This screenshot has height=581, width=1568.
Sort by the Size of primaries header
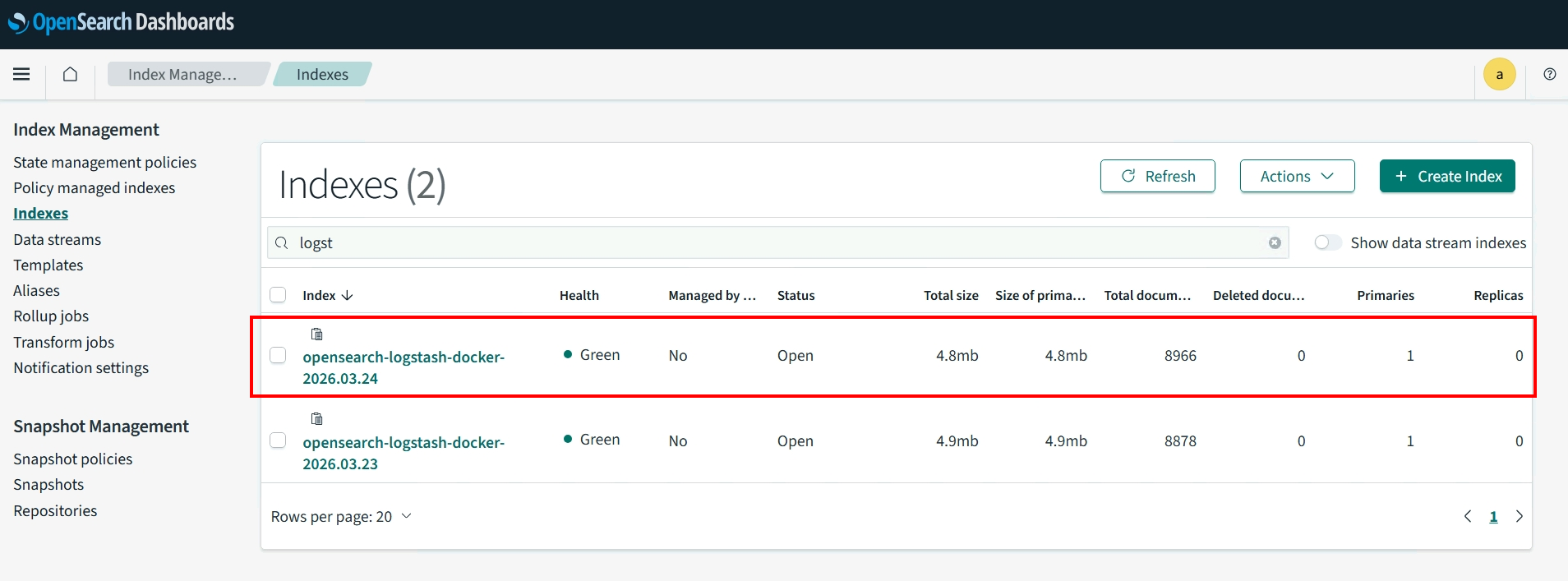[1040, 295]
